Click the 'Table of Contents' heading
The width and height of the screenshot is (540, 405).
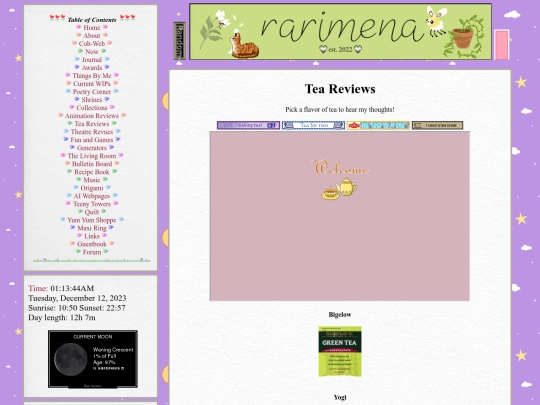[92, 20]
